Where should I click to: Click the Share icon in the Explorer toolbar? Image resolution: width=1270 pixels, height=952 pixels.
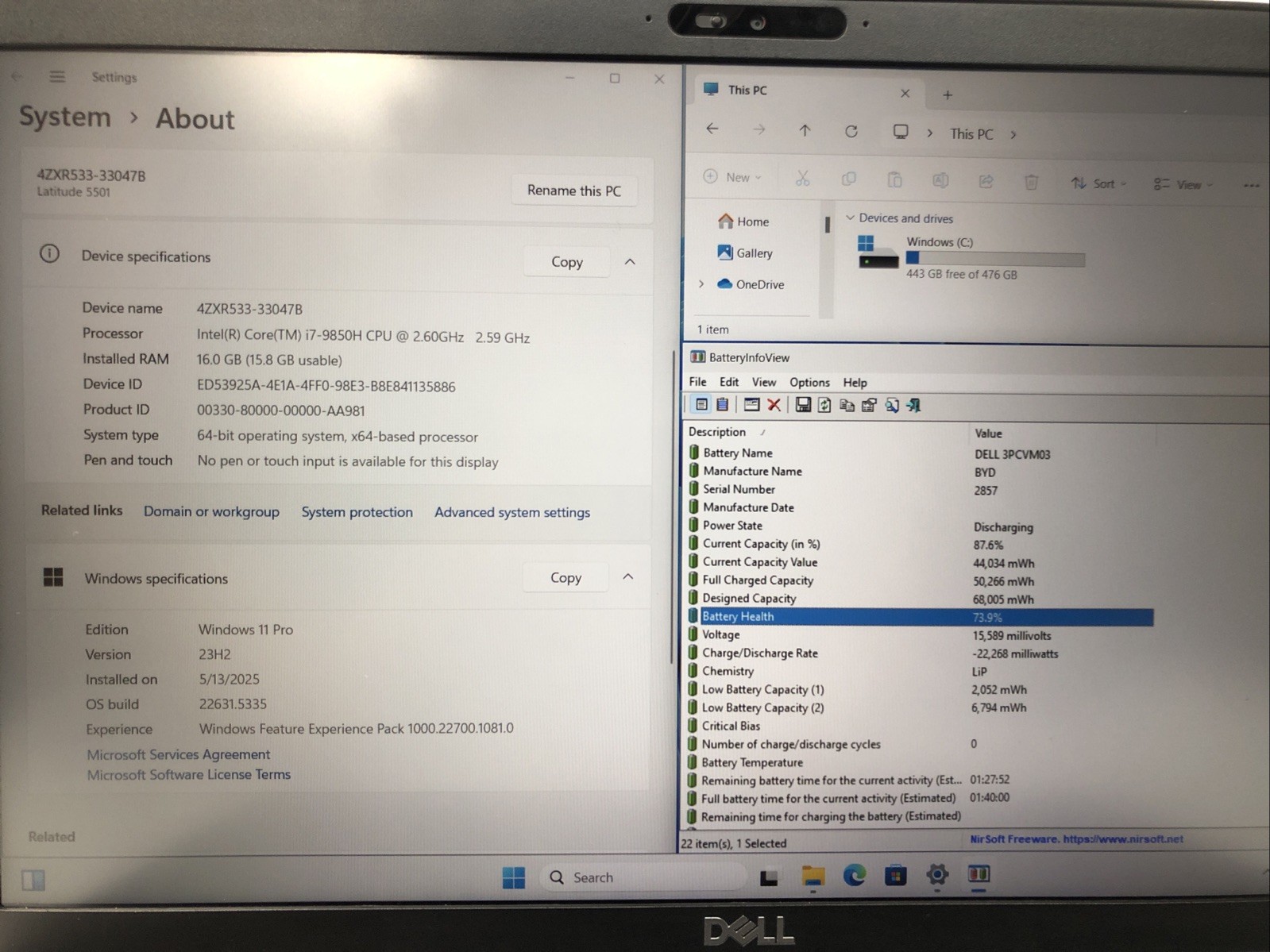coord(986,181)
